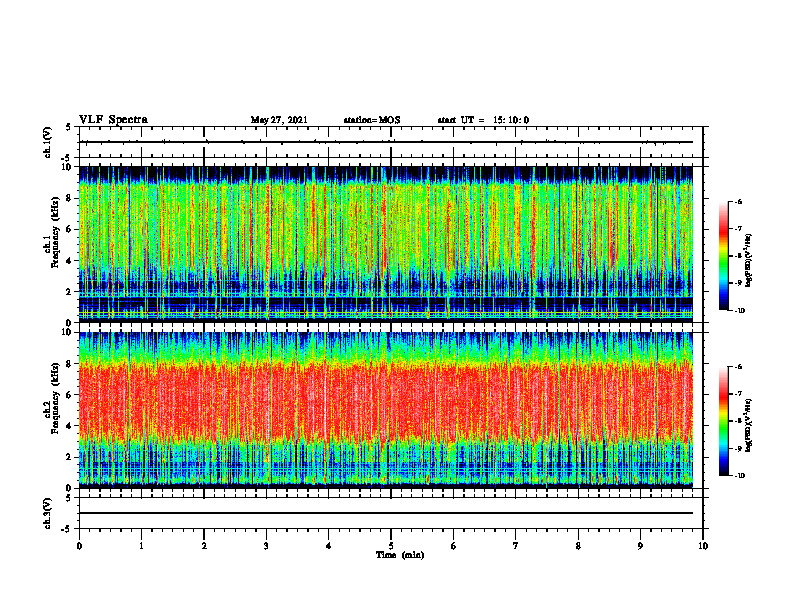Image resolution: width=792 pixels, height=612 pixels.
Task: Click the "ch.3(V)" axis label of bottom waveform
Action: point(47,513)
